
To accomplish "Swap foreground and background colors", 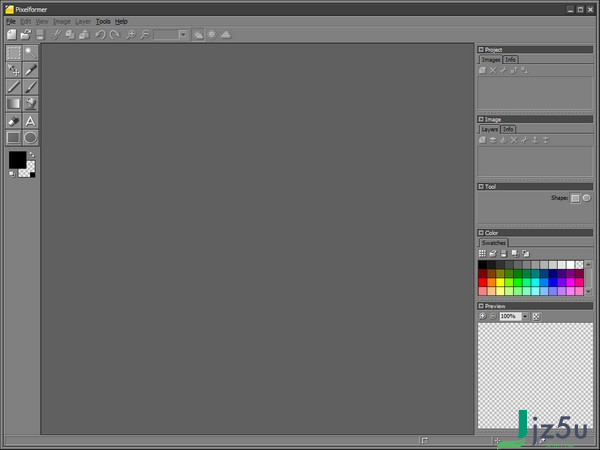I will click(x=32, y=155).
